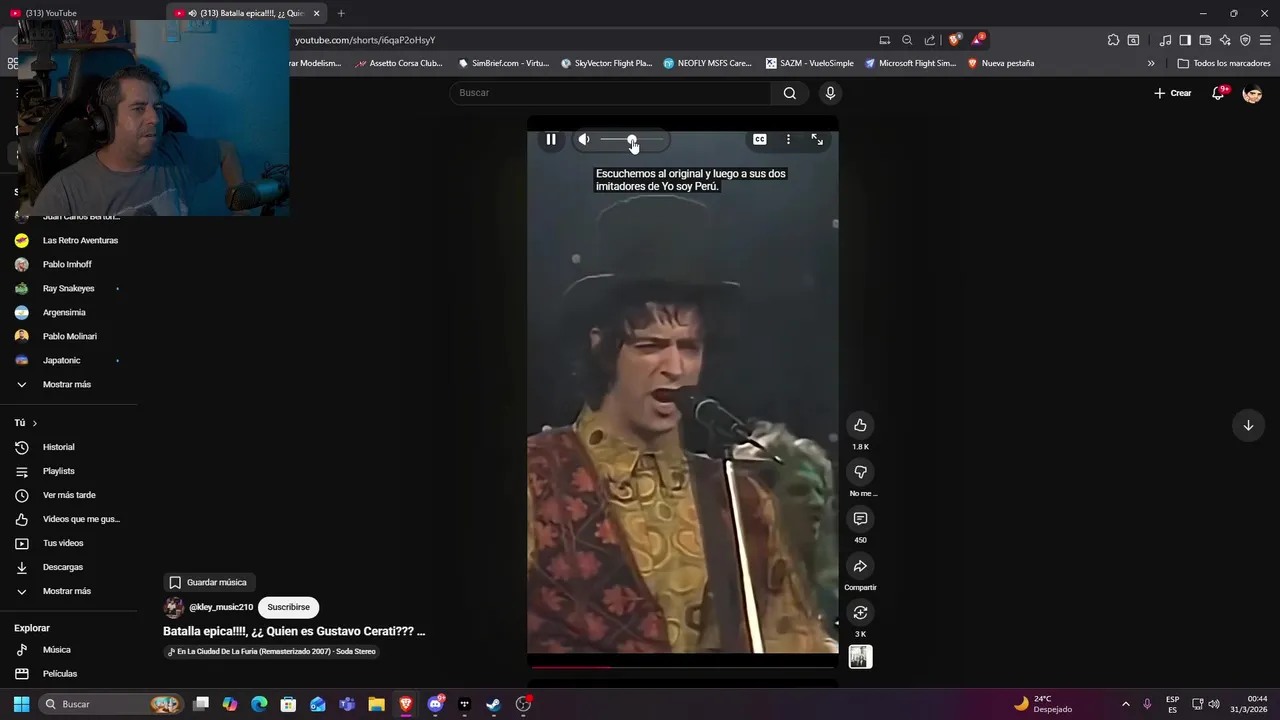
Task: Click the Compartir share button
Action: click(860, 566)
